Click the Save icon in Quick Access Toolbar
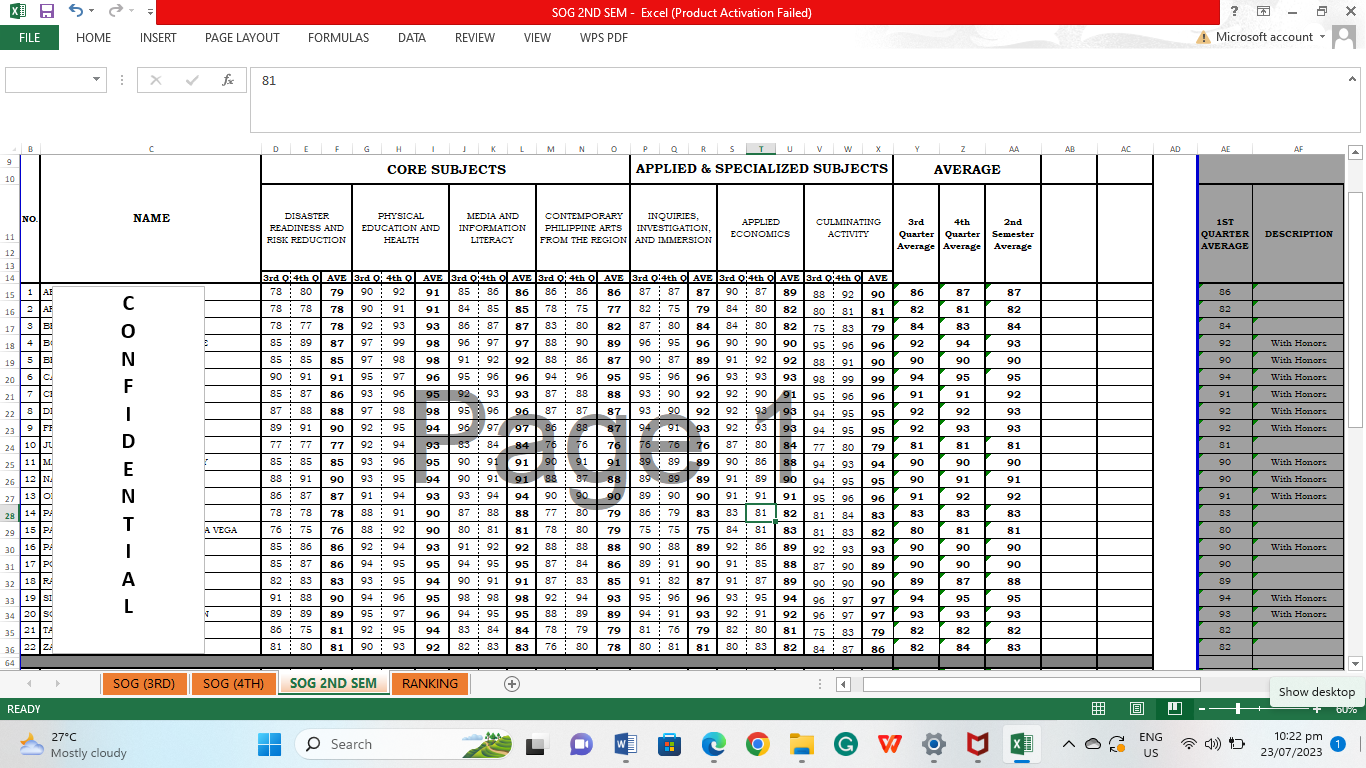 (46, 12)
